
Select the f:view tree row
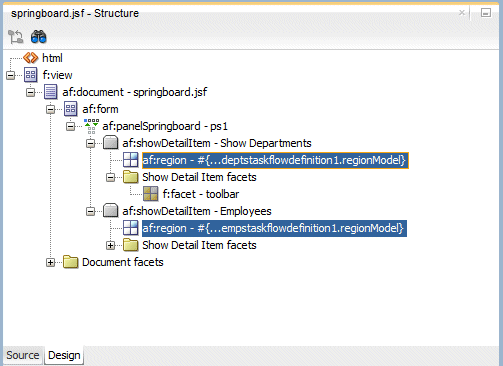tap(57, 75)
